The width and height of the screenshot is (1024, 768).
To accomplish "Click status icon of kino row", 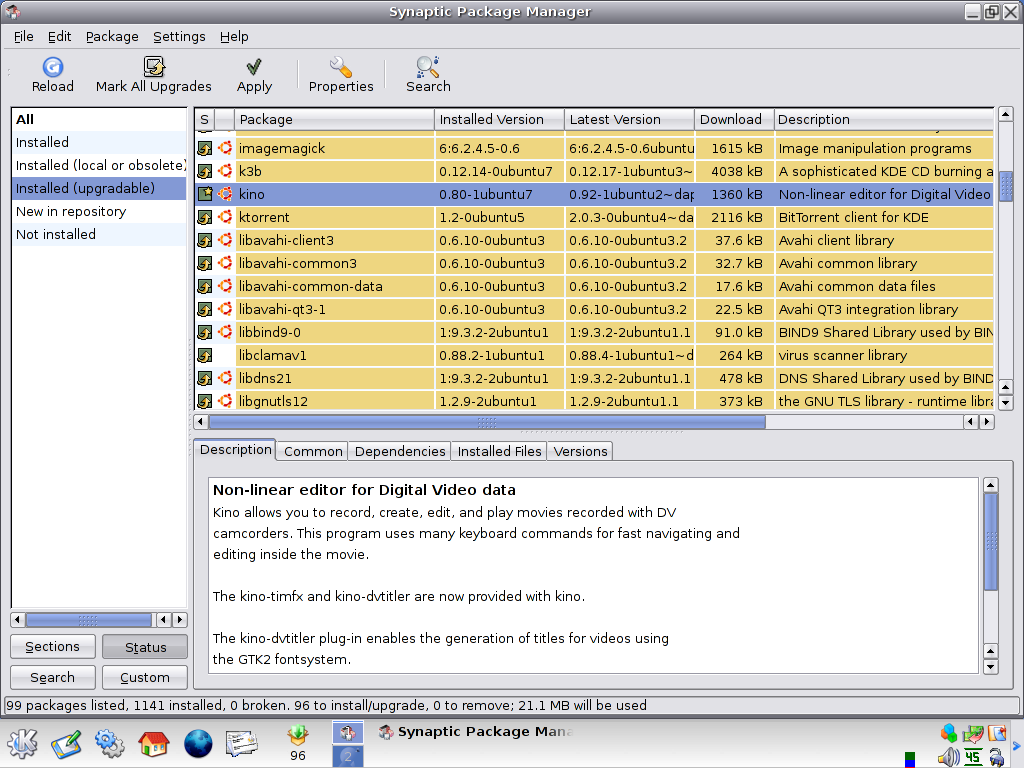I will click(205, 194).
